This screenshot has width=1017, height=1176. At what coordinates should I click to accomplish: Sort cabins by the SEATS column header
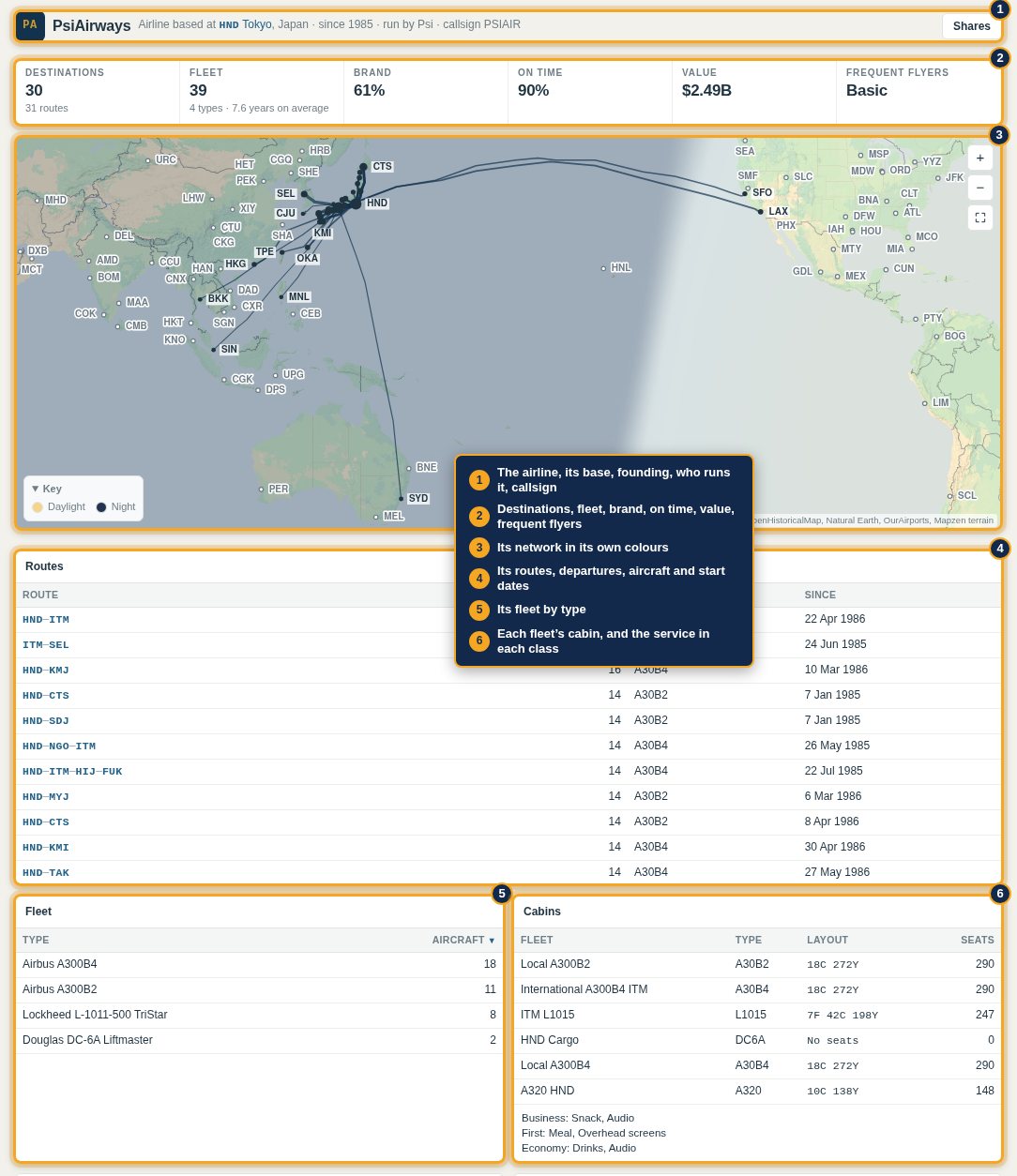point(977,941)
